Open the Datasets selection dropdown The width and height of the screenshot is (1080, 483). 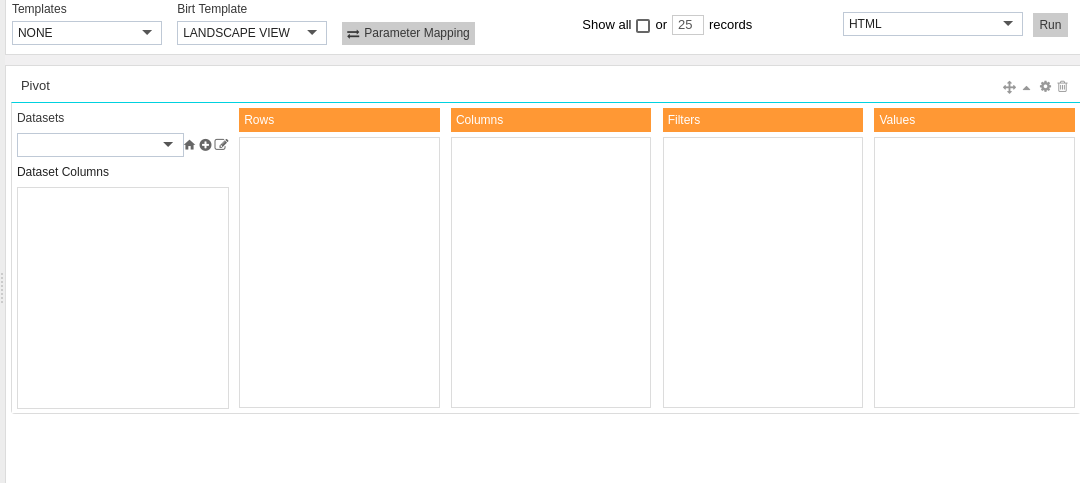pos(101,145)
